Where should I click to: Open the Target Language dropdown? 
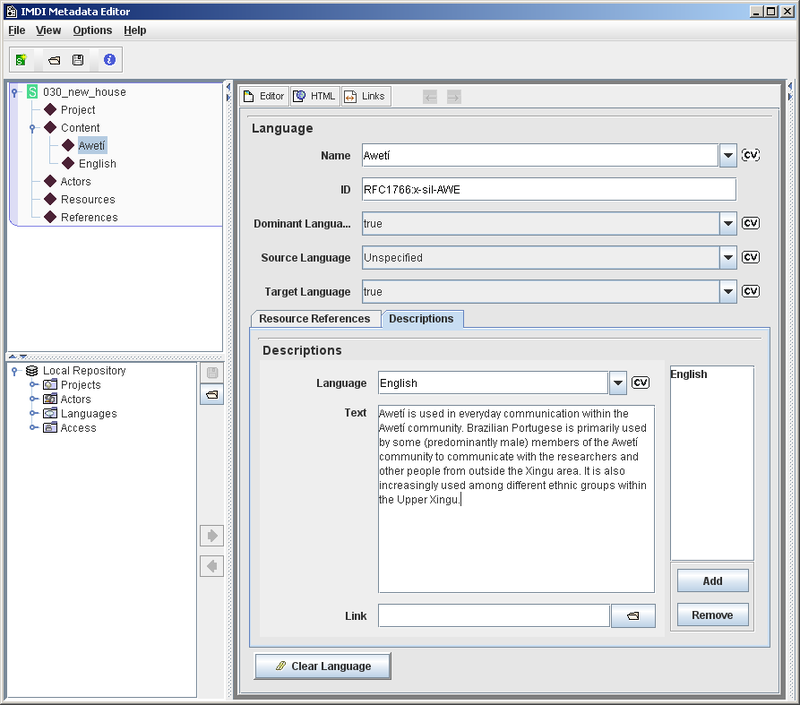point(728,291)
